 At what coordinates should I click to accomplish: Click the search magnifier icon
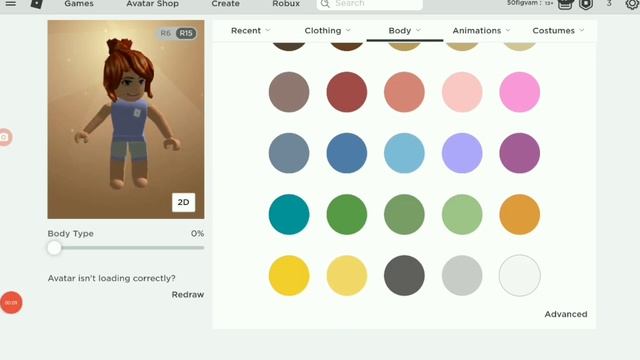pos(325,4)
